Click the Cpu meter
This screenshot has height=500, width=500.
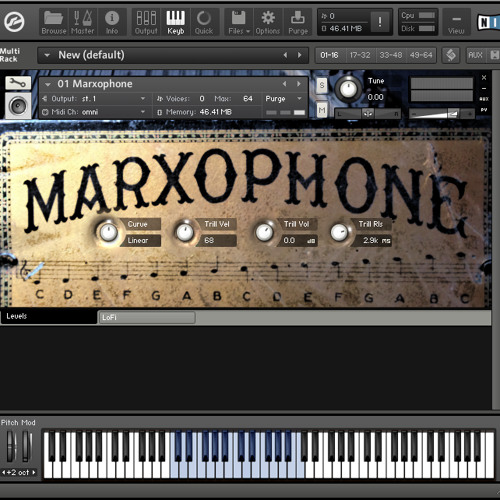[x=427, y=16]
